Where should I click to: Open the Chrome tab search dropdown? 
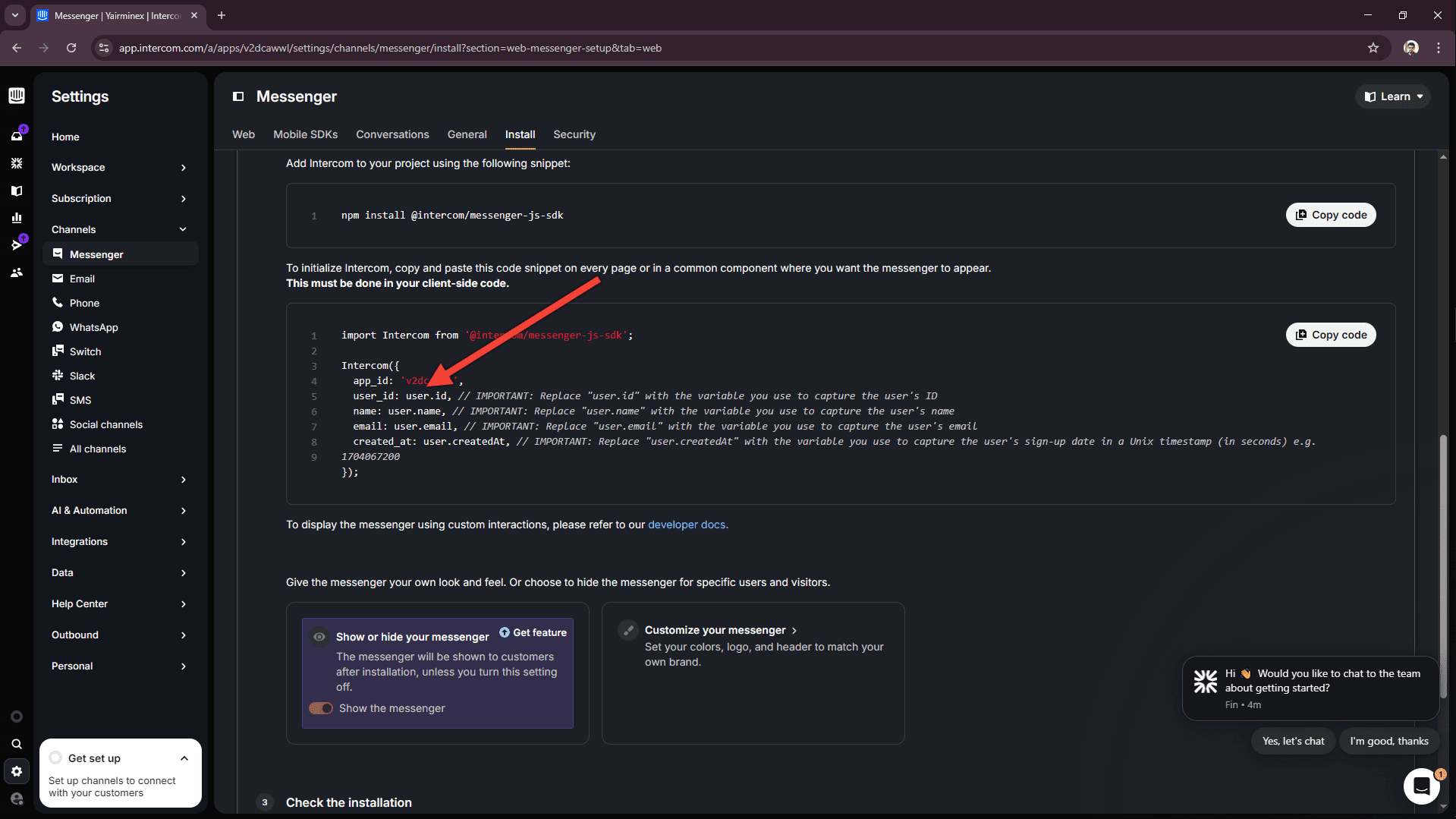point(14,15)
